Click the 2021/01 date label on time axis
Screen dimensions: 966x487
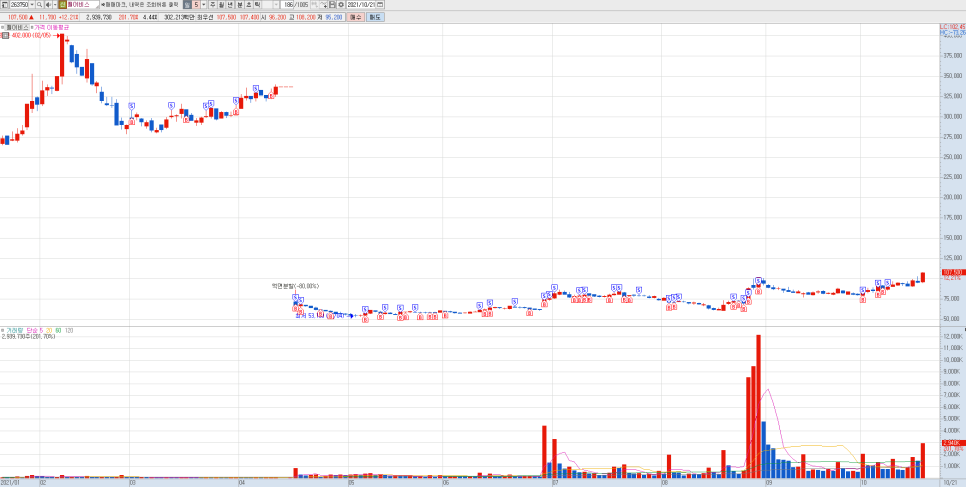12,483
